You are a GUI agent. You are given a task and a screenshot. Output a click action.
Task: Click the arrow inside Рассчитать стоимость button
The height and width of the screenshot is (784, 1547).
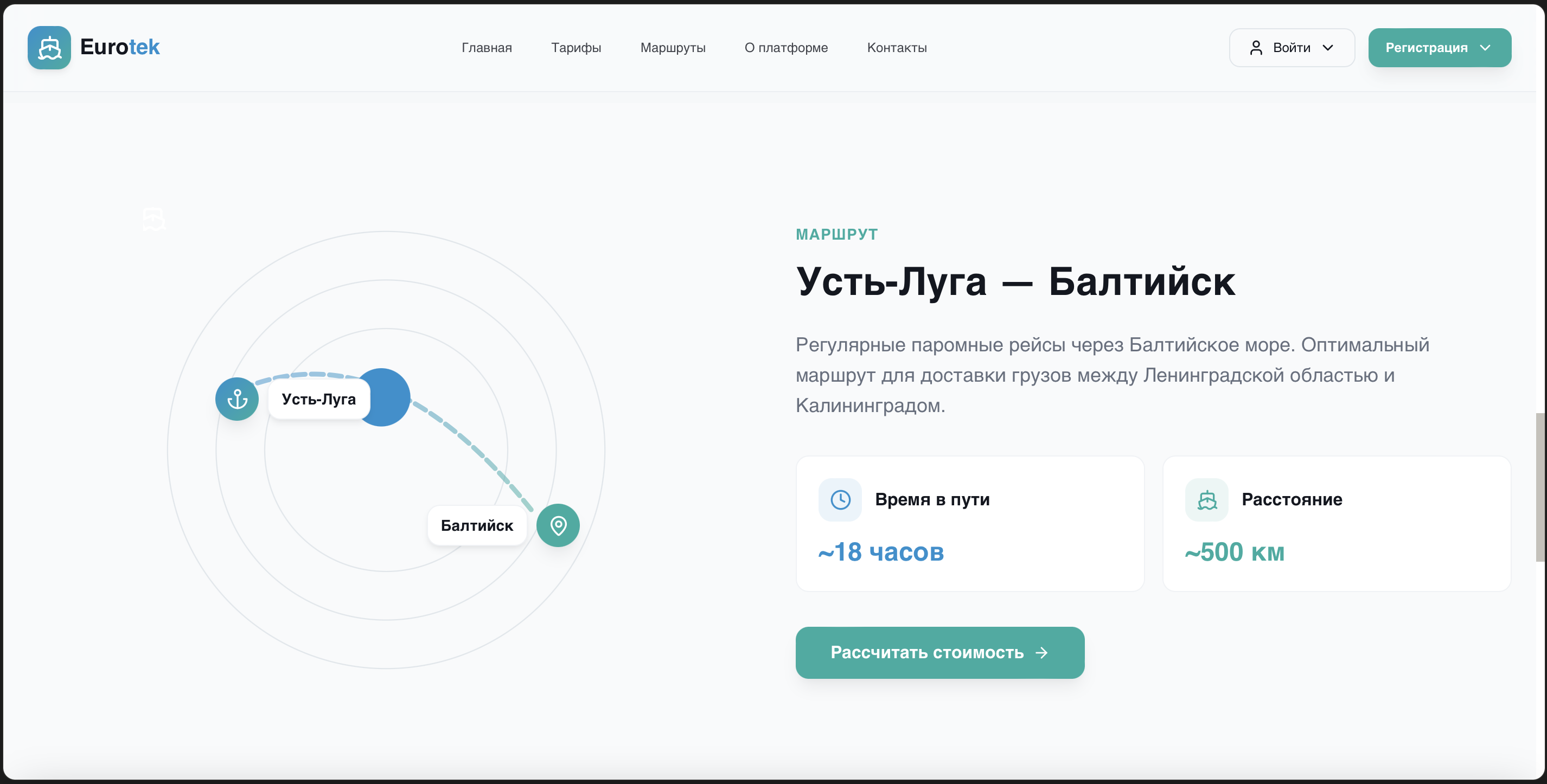coord(1042,653)
